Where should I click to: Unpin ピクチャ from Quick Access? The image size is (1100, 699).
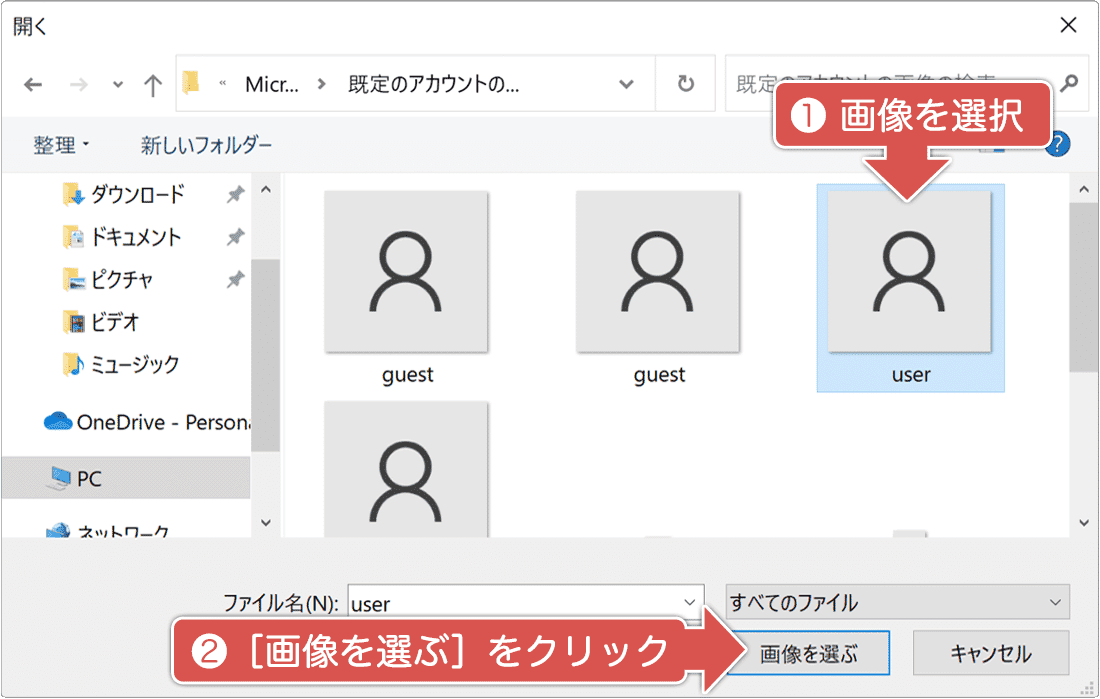pos(234,280)
